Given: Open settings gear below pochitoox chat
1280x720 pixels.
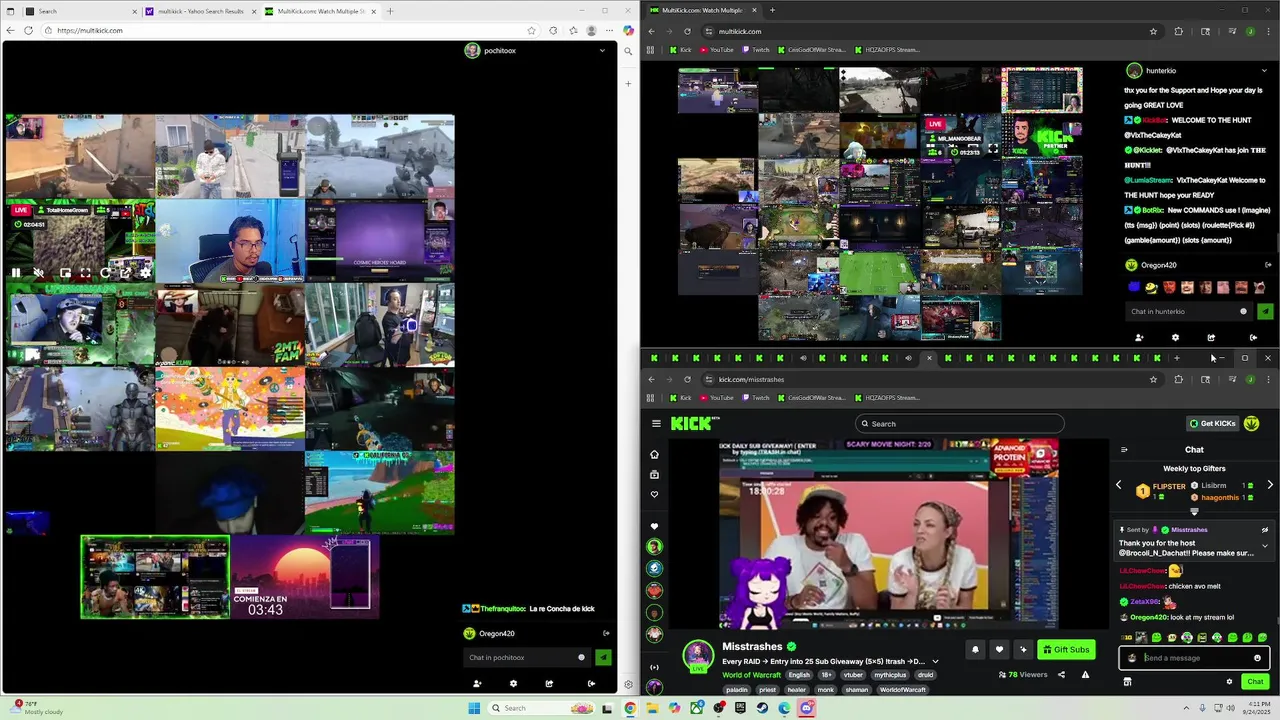Looking at the screenshot, I should pos(513,684).
